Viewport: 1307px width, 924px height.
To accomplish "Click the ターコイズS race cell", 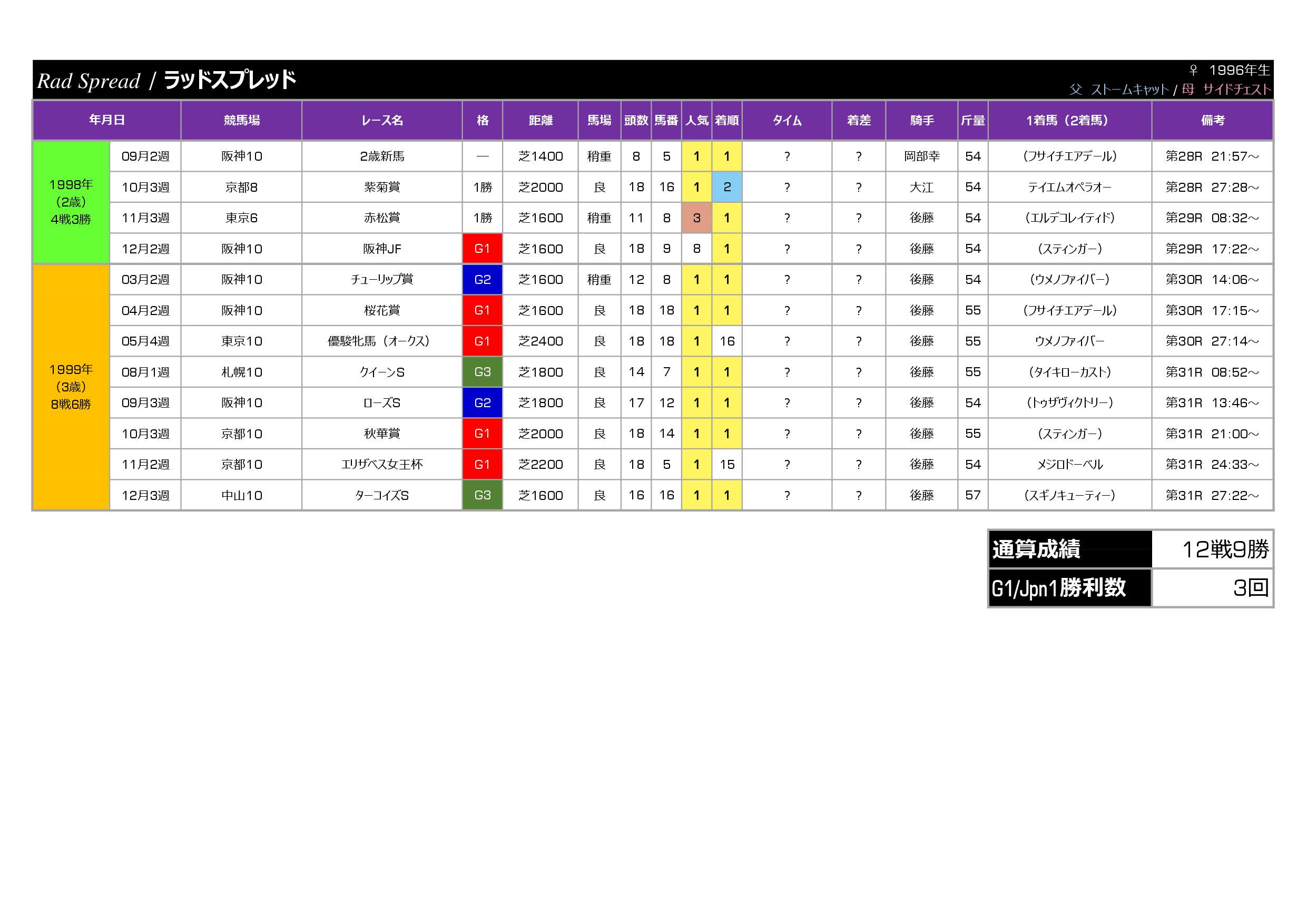I will [x=382, y=495].
